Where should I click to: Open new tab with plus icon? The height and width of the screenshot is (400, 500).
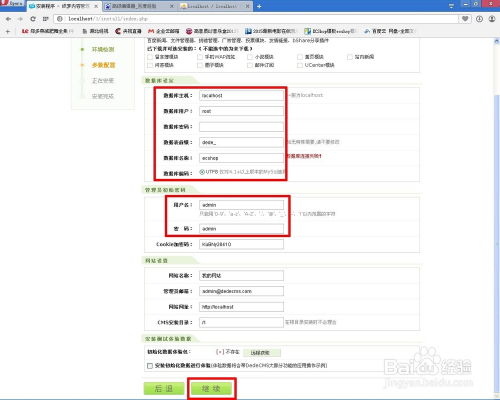click(259, 6)
